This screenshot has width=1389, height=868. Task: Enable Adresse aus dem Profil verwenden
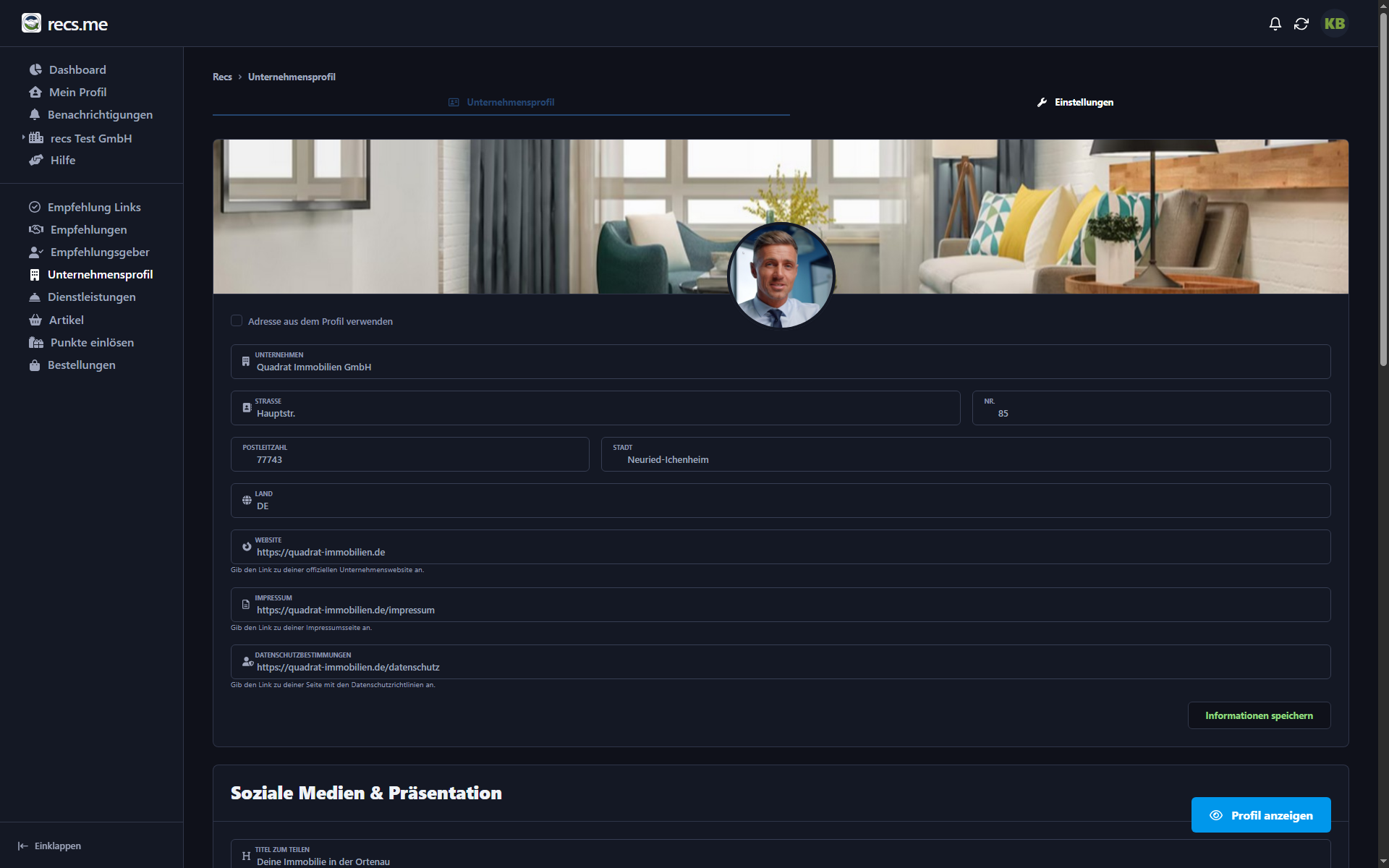click(237, 320)
